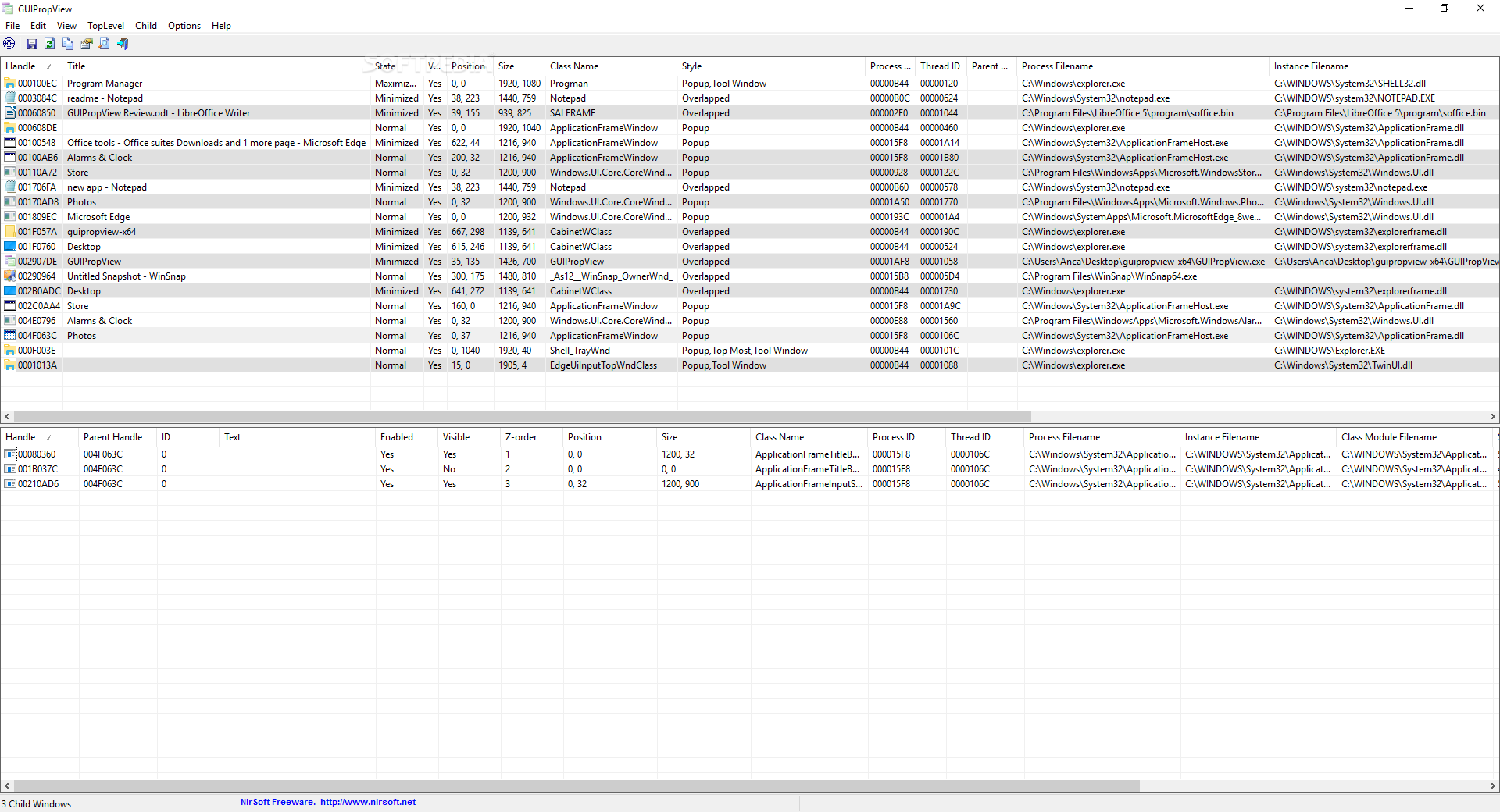Click the icon of child window 00210AD6
1500x812 pixels.
click(x=10, y=484)
